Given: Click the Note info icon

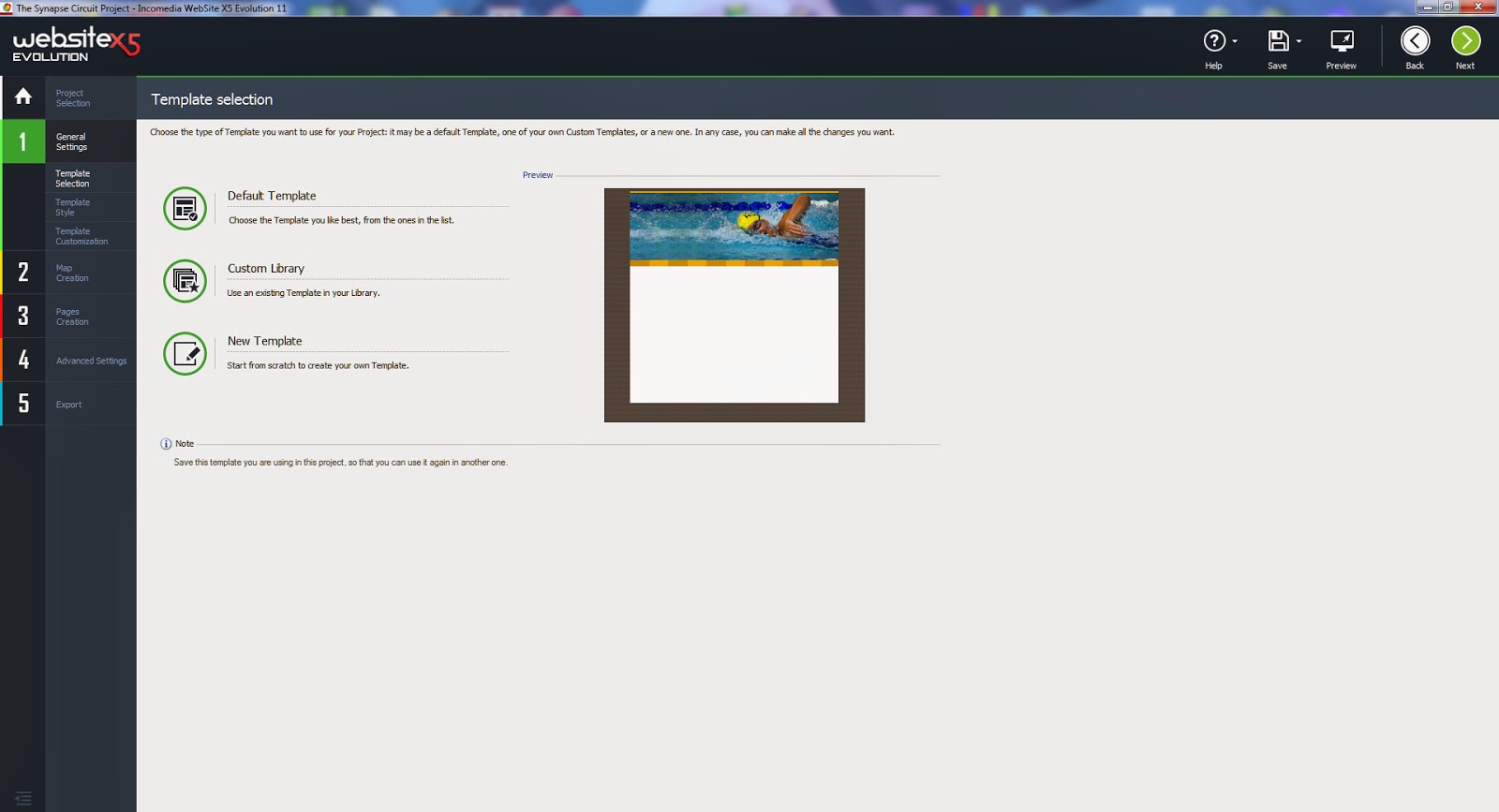Looking at the screenshot, I should coord(166,444).
